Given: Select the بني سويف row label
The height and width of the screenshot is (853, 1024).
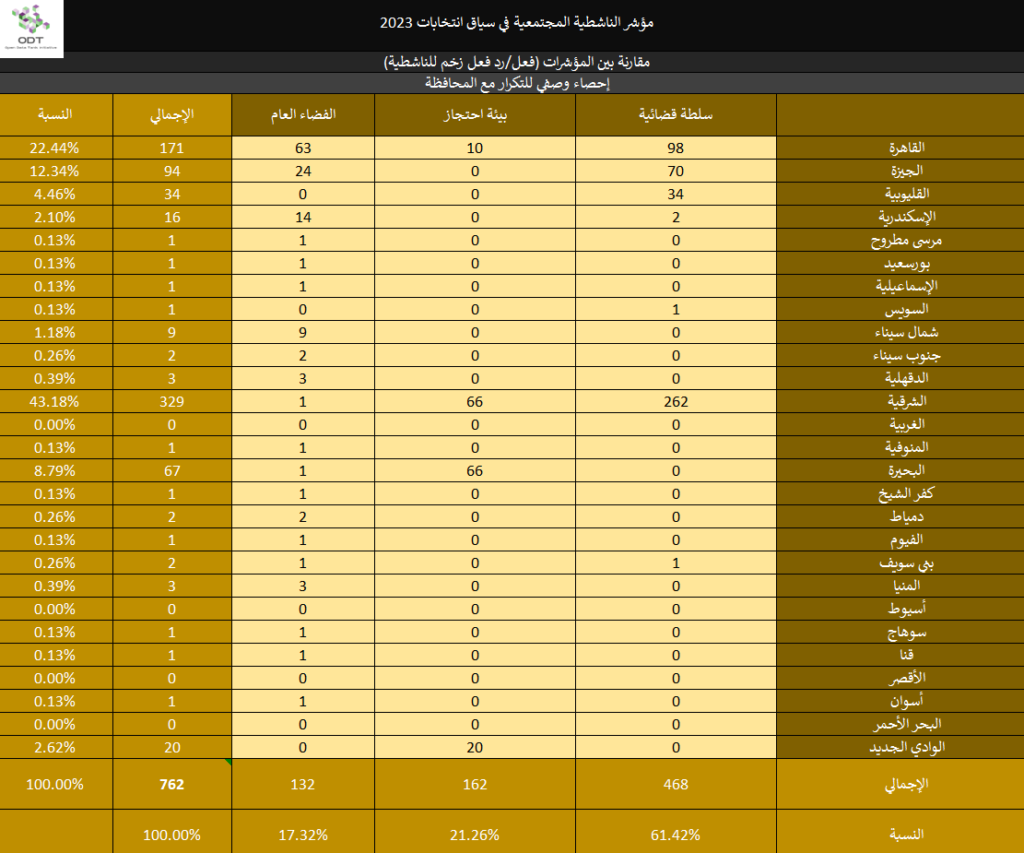Looking at the screenshot, I should (x=906, y=563).
